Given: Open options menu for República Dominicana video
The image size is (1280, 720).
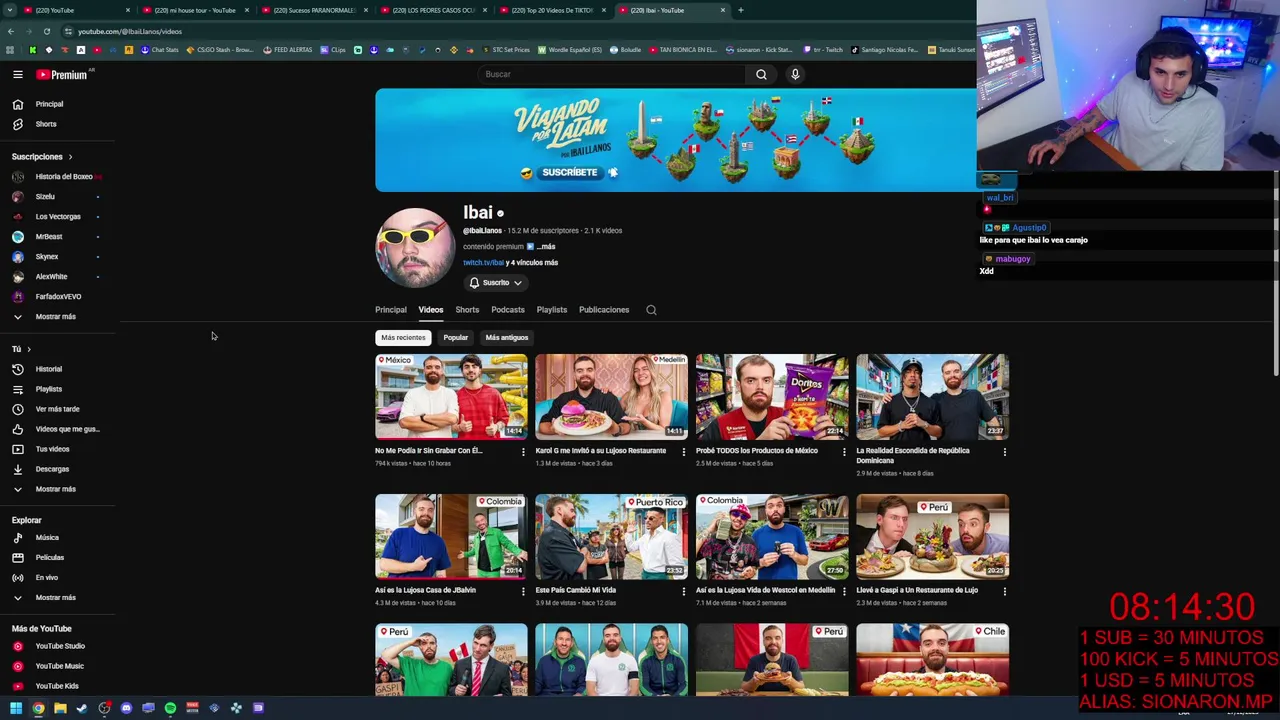Looking at the screenshot, I should point(1005,452).
